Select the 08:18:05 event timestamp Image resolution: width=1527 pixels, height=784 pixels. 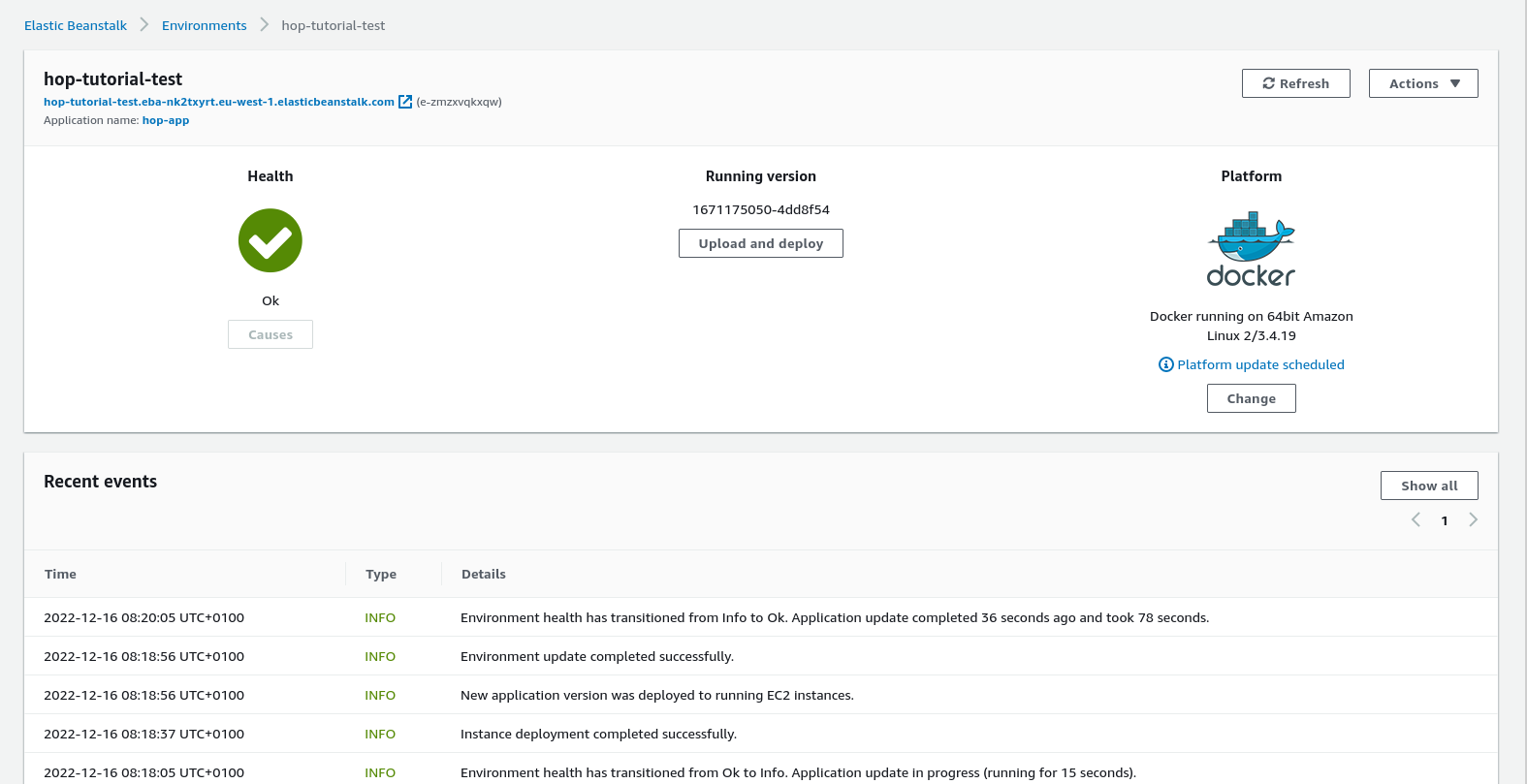click(143, 772)
